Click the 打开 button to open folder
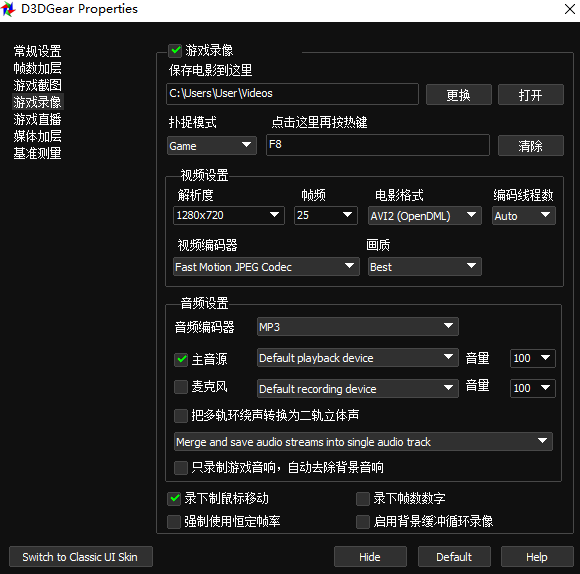 (531, 95)
